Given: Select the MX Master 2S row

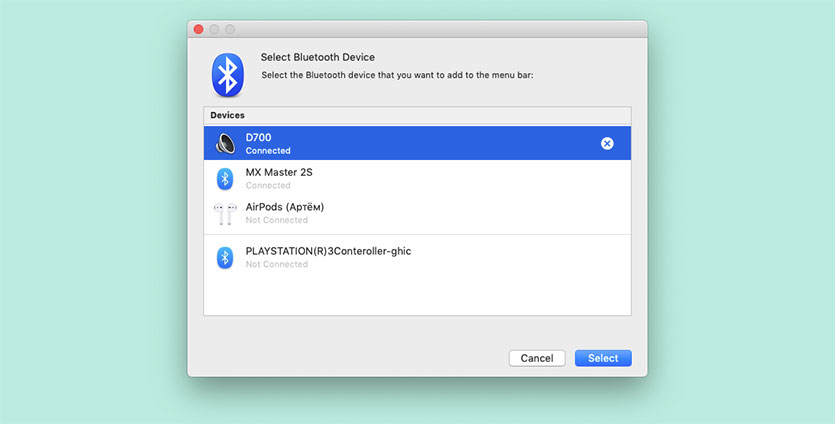Looking at the screenshot, I should pos(418,178).
